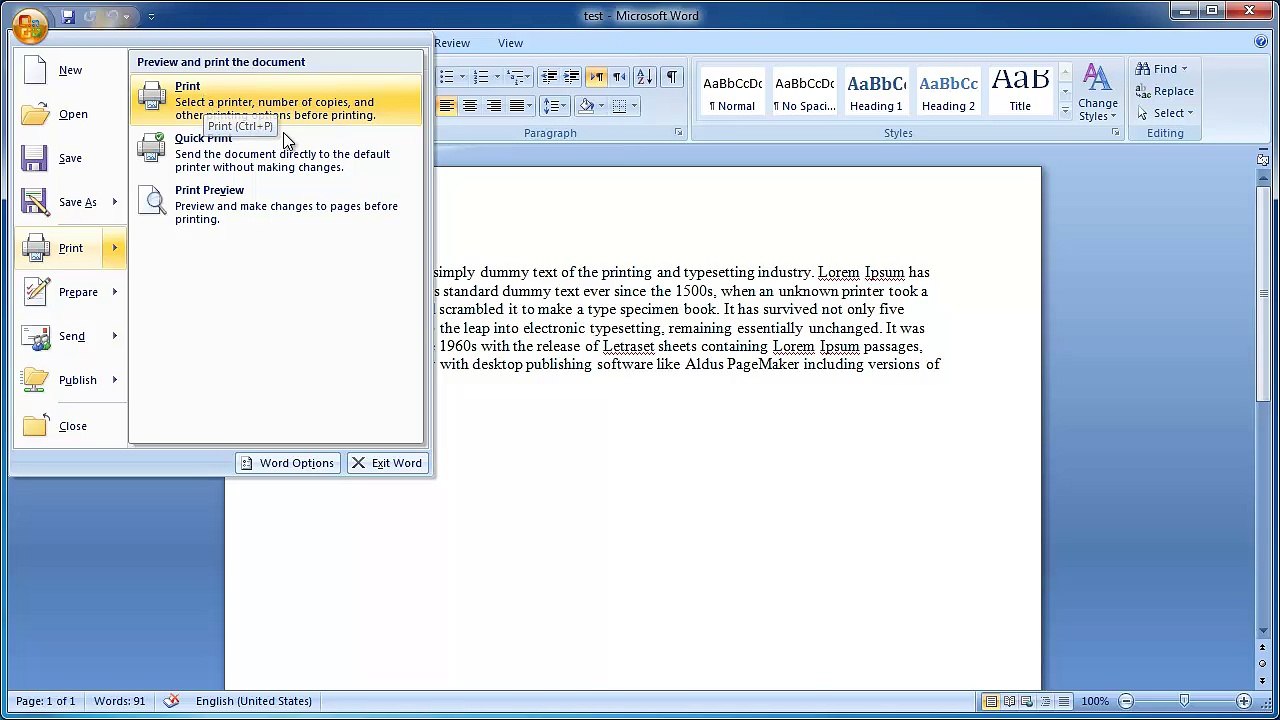
Task: Click the Office Button orb
Action: coord(30,24)
